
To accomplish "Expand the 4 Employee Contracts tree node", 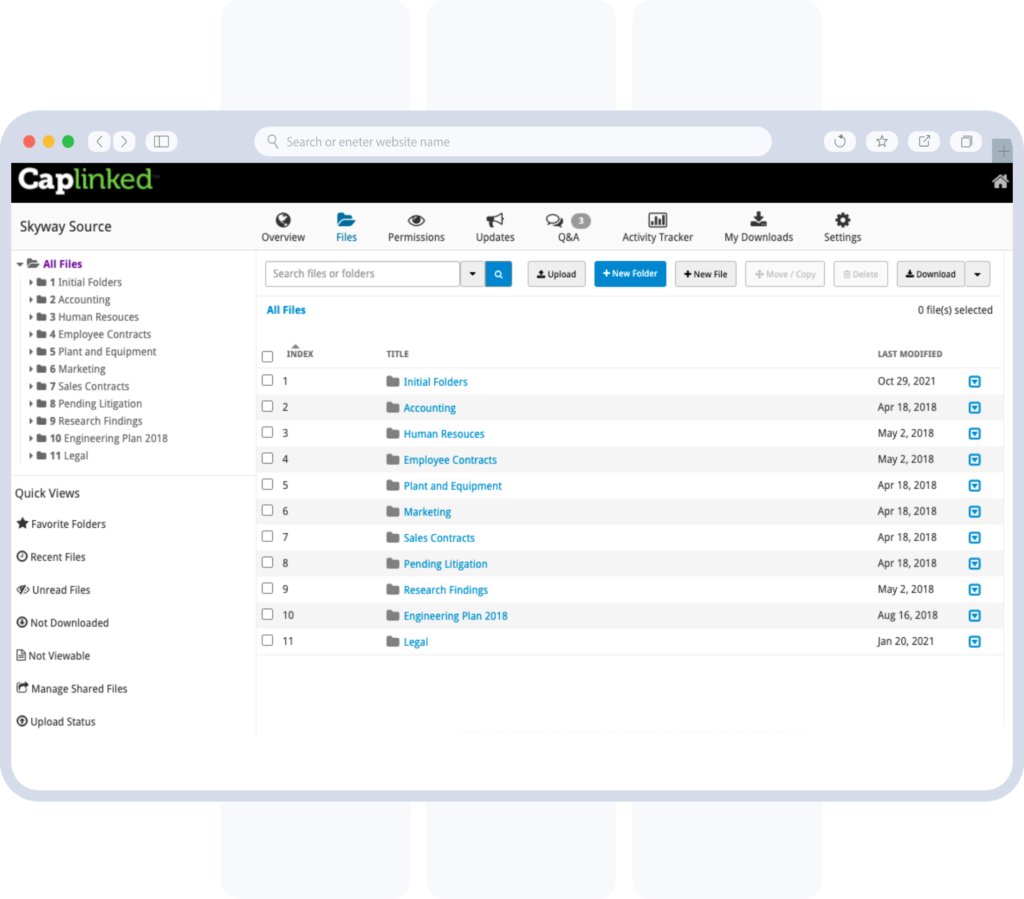I will pos(31,334).
